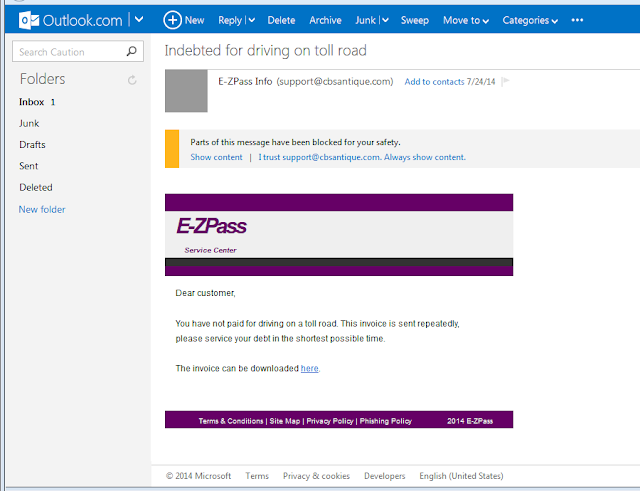Screen dimensions: 640x491
Task: Click the Outlook.com logo icon
Action: (29, 20)
